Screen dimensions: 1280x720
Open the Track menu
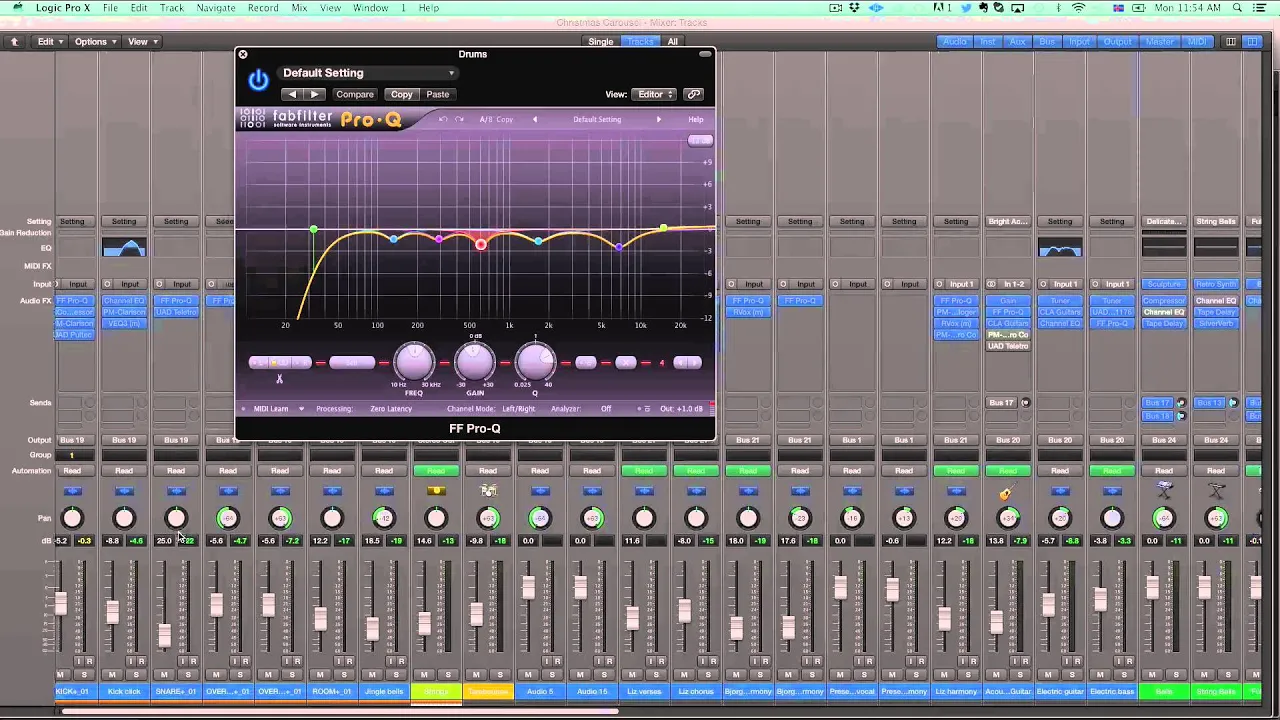[x=172, y=8]
